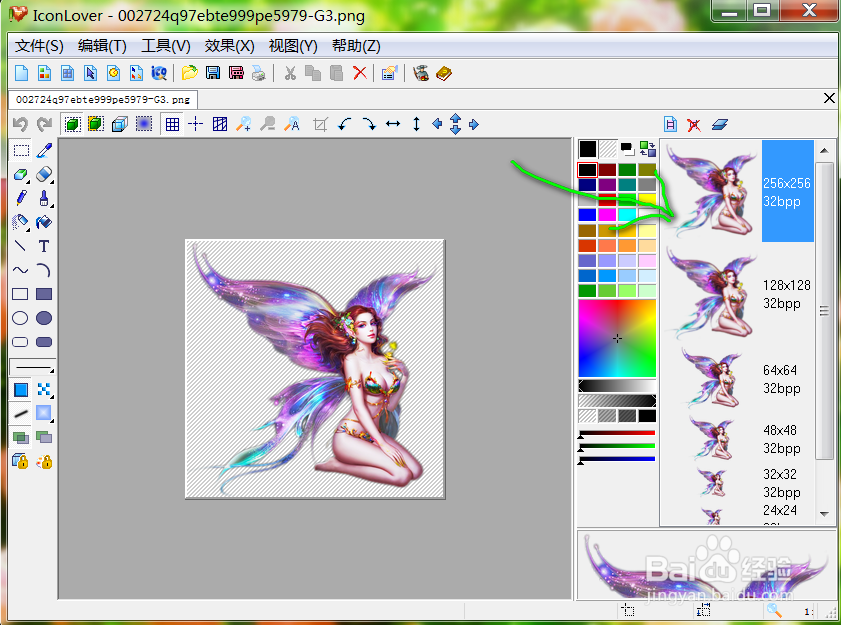The image size is (841, 625).
Task: Flip the image horizontally
Action: tap(393, 124)
